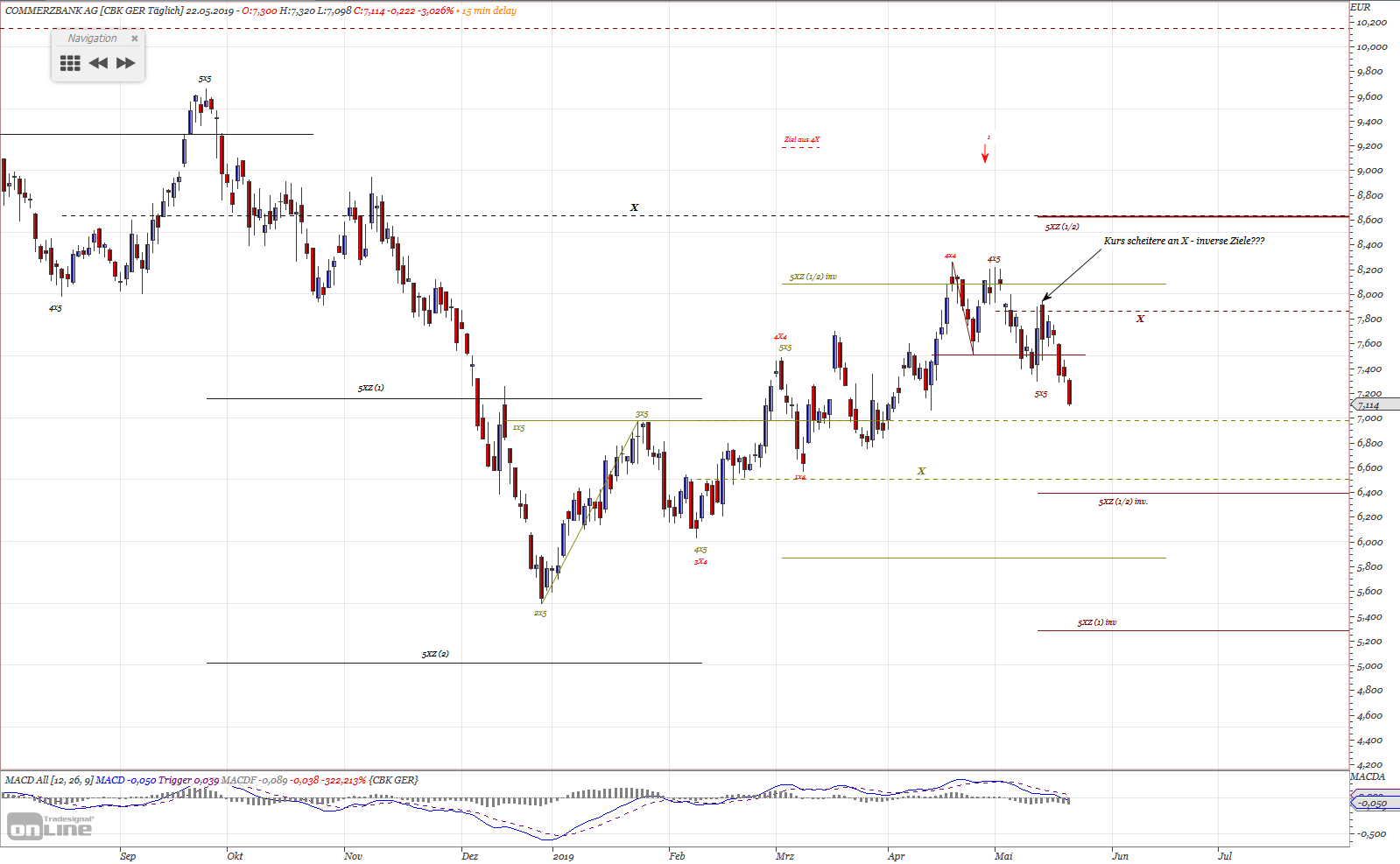Select the '1x5' wave label
The height and width of the screenshot is (864, 1400).
[518, 428]
